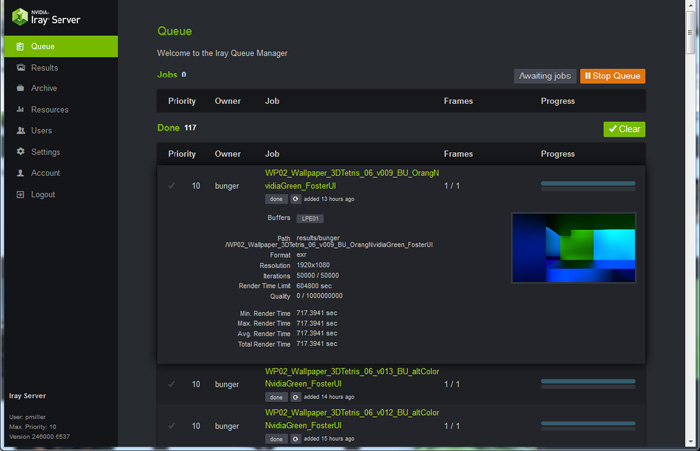The image size is (700, 451).
Task: Click checkmark of v009 OrangNvidiaGreen job row
Action: tap(171, 185)
